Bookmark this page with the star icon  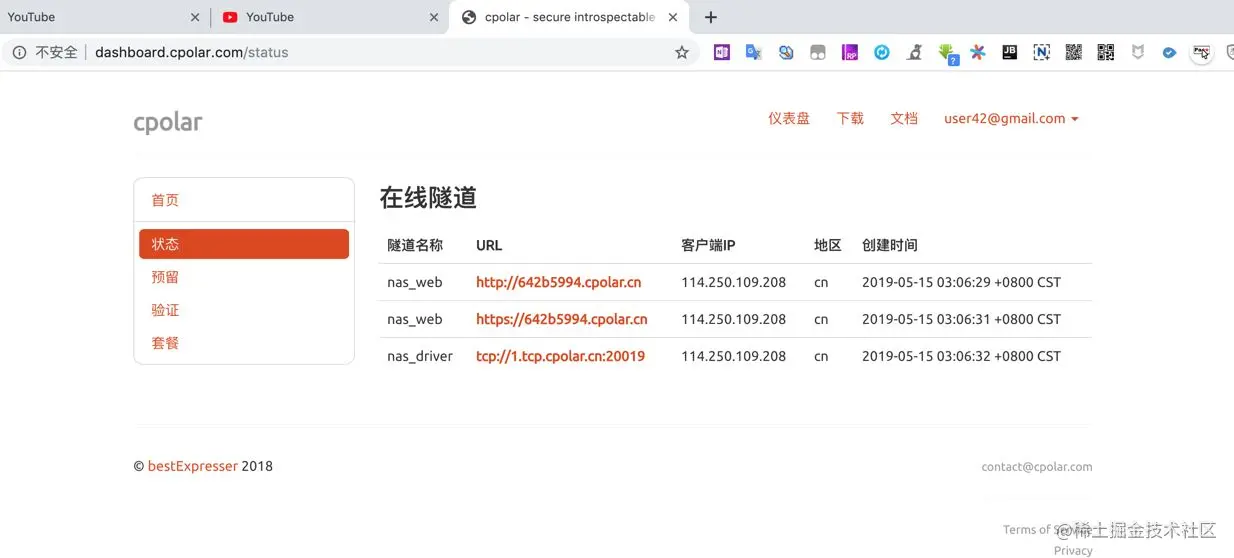(x=682, y=52)
